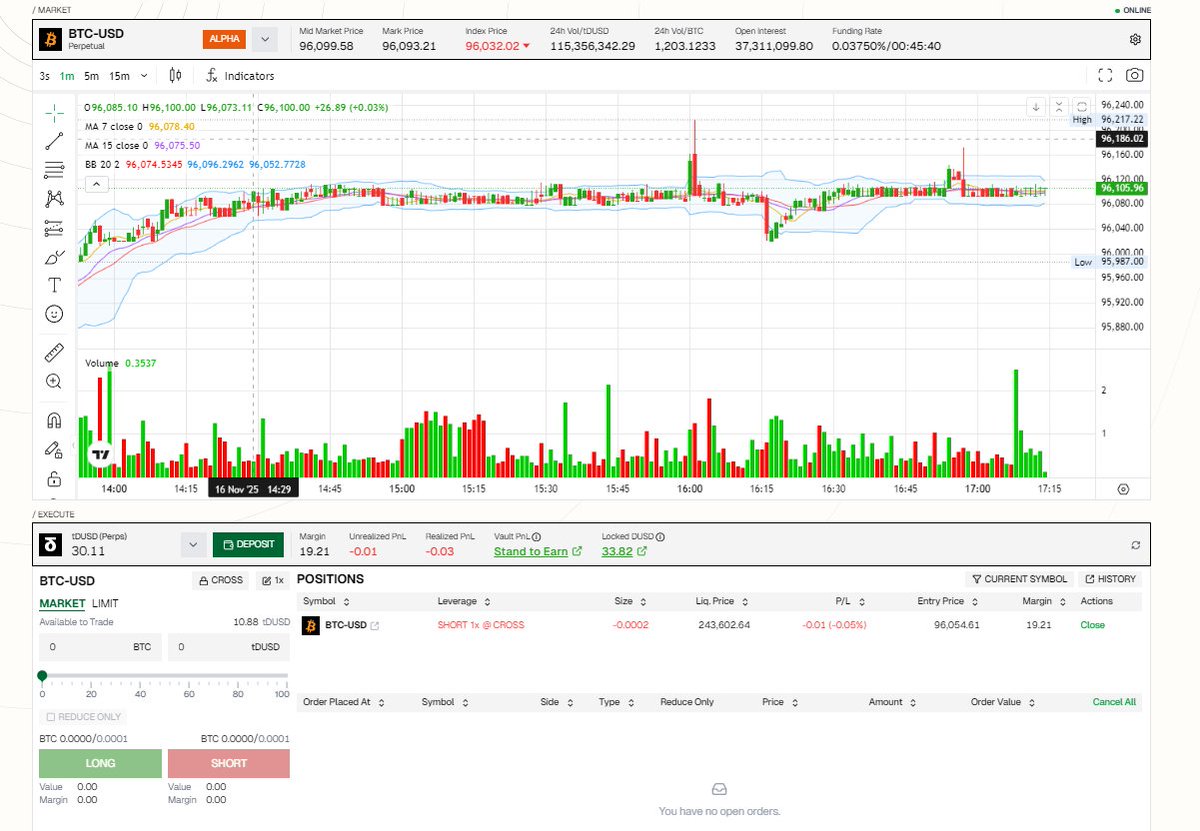Select the trend line drawing tool
The height and width of the screenshot is (831, 1200).
tap(54, 141)
